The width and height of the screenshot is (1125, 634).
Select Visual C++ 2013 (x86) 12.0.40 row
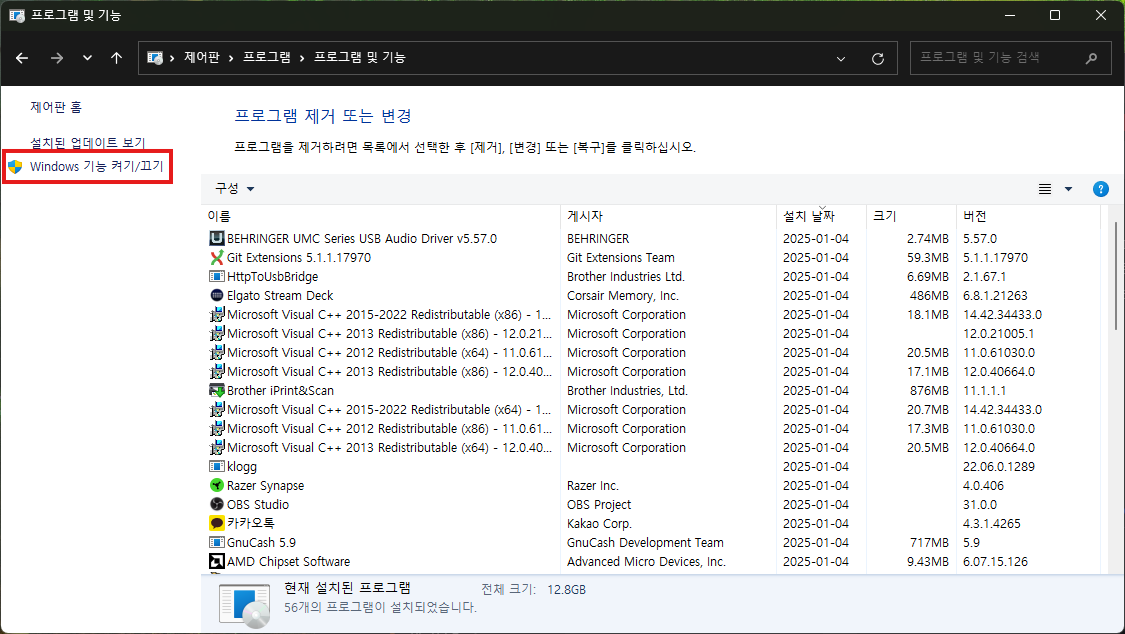651,372
